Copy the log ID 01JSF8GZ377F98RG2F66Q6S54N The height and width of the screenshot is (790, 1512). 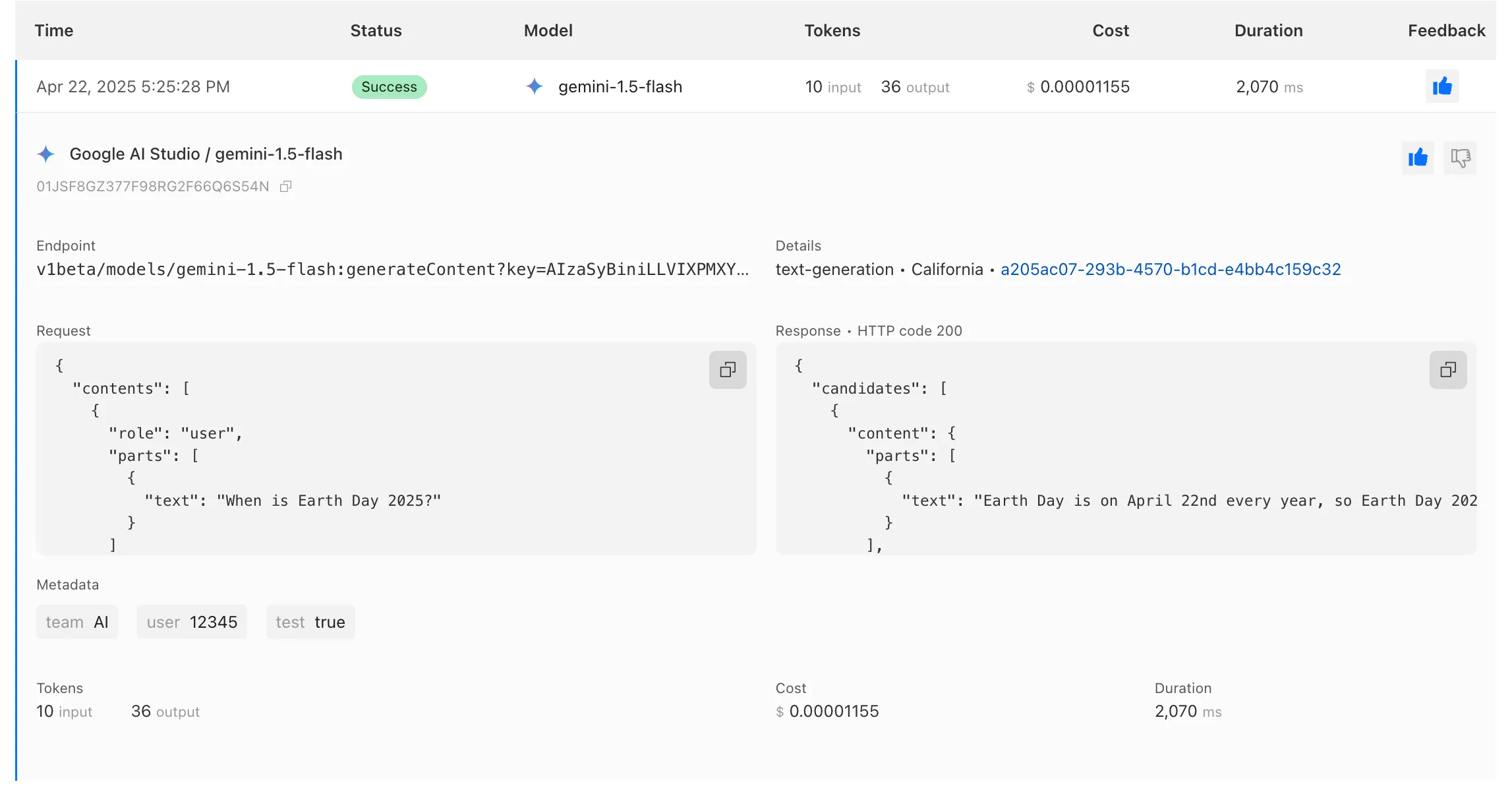coord(285,187)
